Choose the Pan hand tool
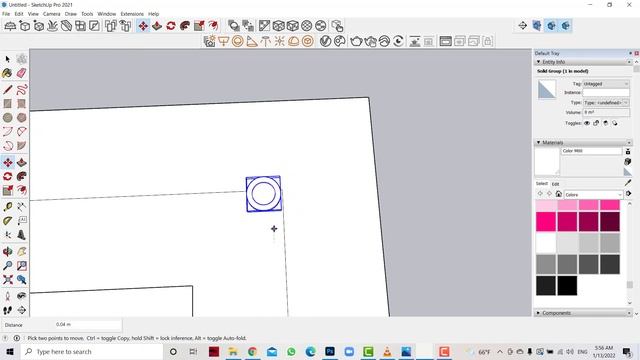This screenshot has width=640, height=360. (x=22, y=251)
